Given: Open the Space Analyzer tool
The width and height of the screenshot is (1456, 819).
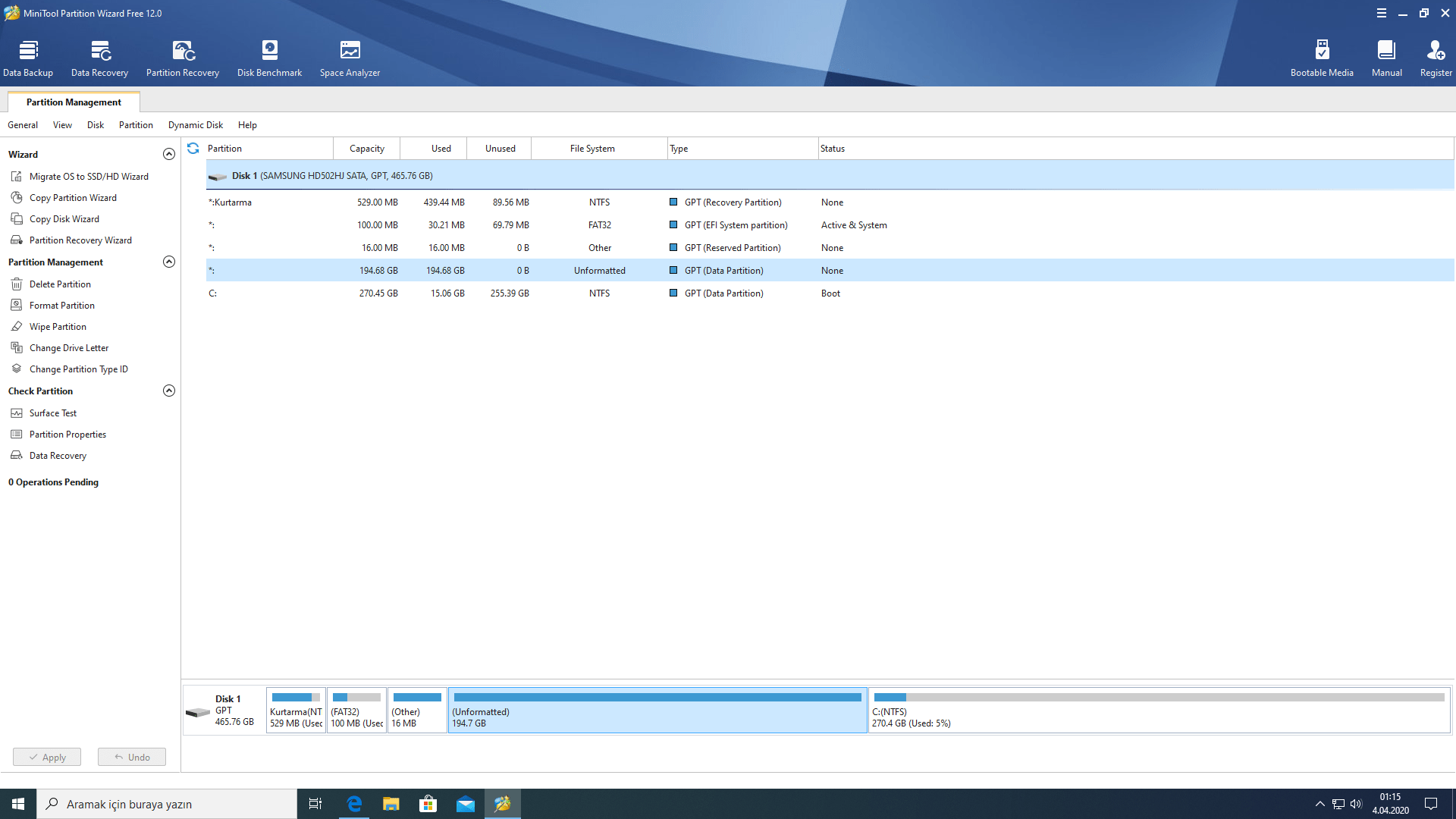Looking at the screenshot, I should coord(350,58).
